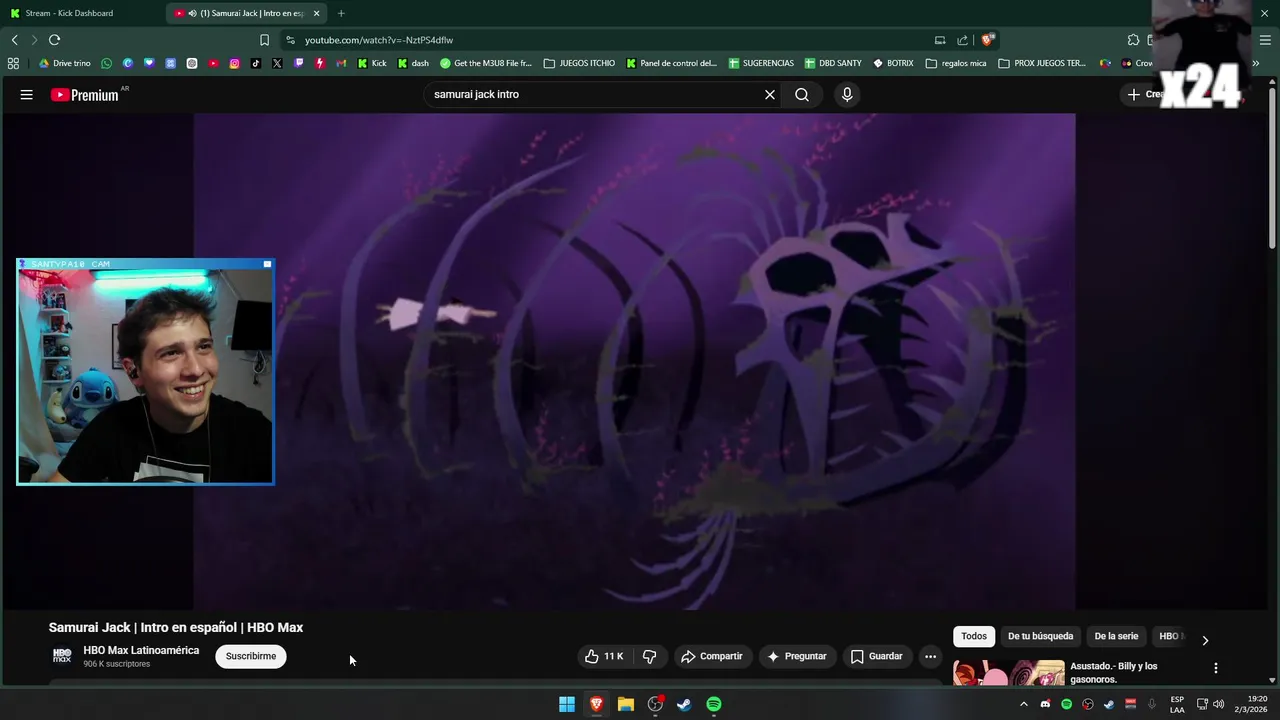Like the video showing 11 K
Screen dimensions: 1280x720
[x=604, y=656]
